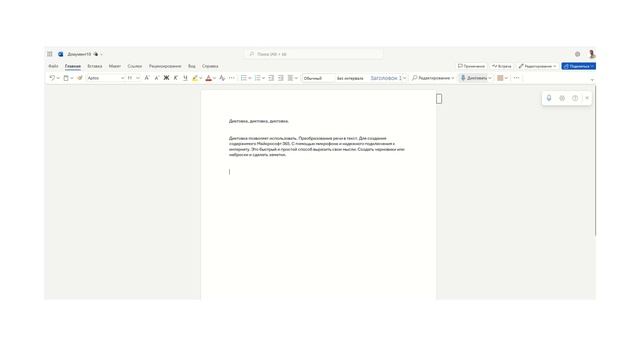
Task: Expand numbered list style dropdown
Action: point(263,78)
